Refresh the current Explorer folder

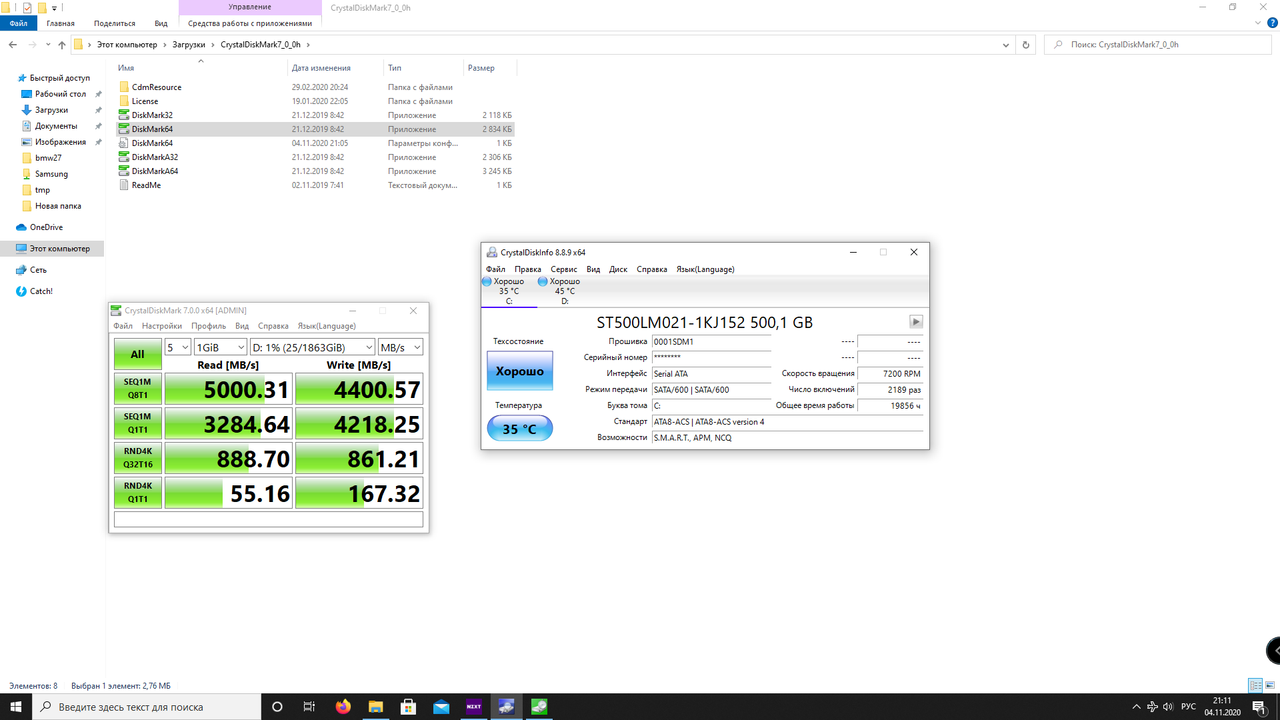(1026, 45)
